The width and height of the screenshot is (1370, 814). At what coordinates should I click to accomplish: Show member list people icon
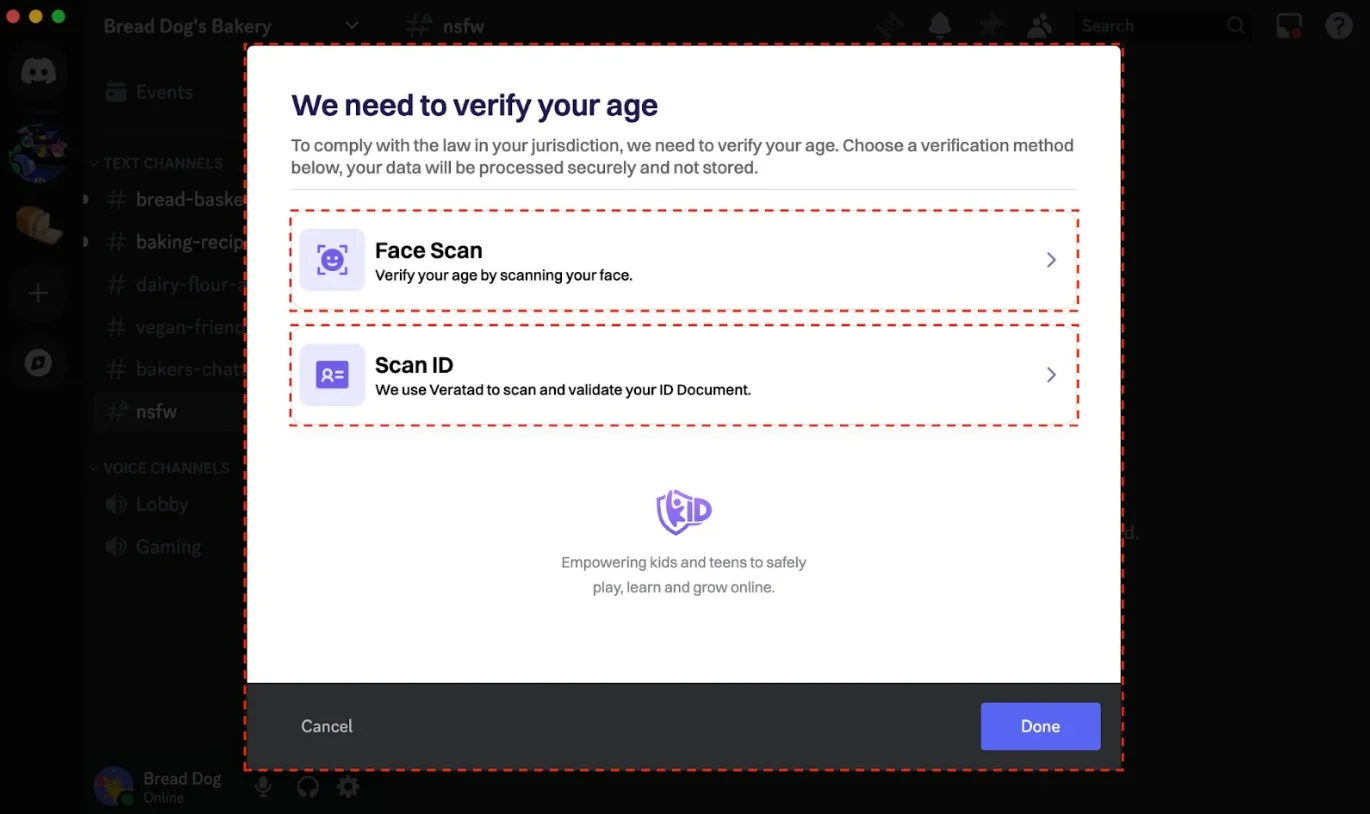click(1040, 26)
